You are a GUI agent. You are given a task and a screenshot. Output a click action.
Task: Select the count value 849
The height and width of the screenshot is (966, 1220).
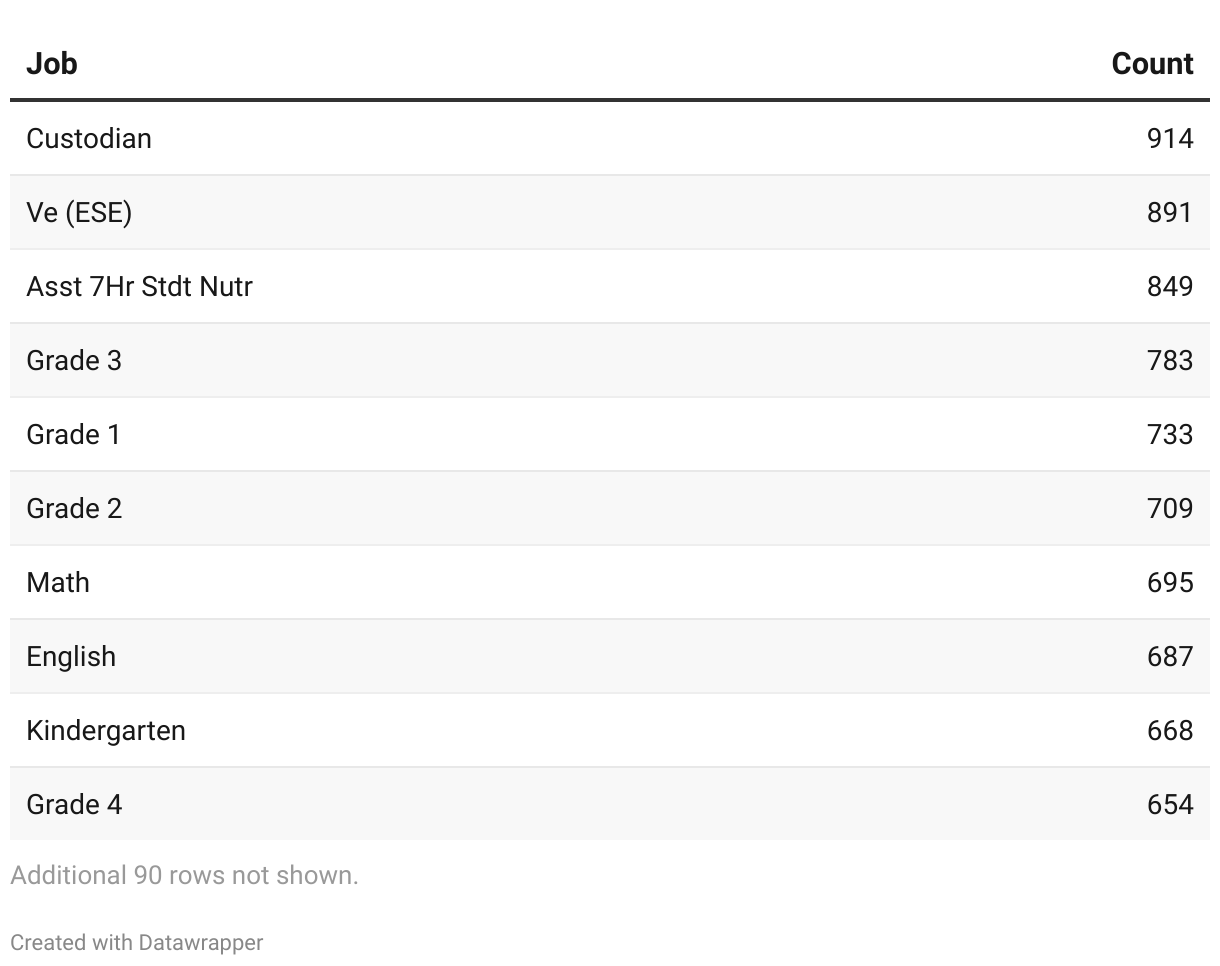pyautogui.click(x=1170, y=286)
